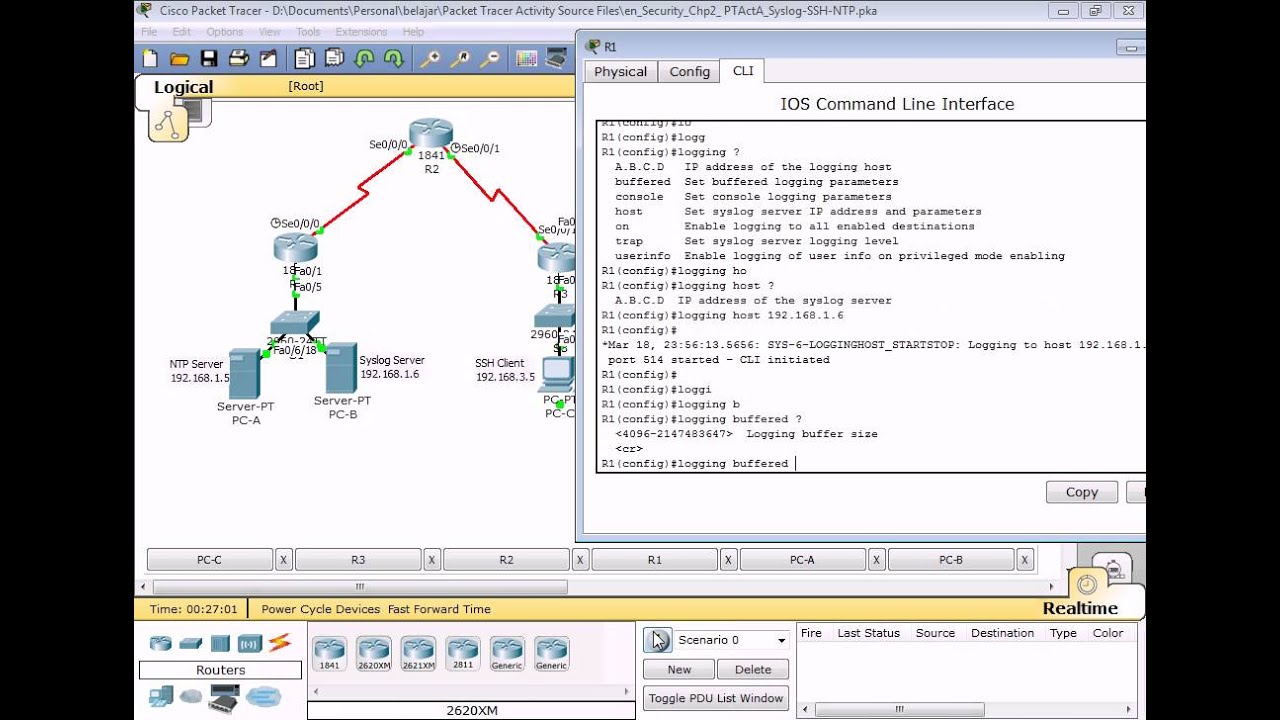
Task: Open the Options menu
Action: [225, 32]
